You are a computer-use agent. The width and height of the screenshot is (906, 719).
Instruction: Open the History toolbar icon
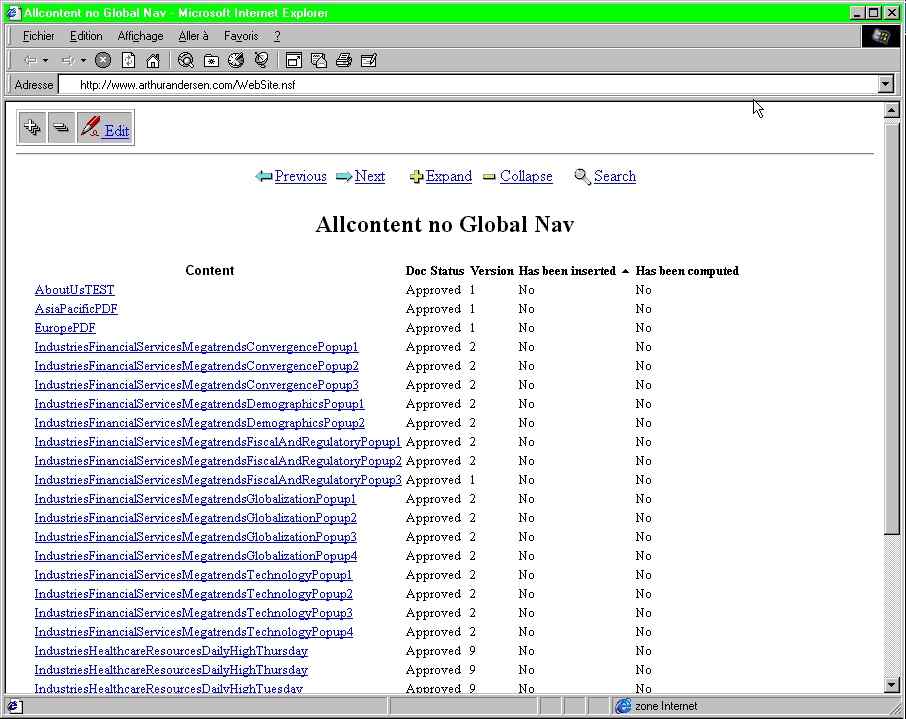click(x=236, y=60)
